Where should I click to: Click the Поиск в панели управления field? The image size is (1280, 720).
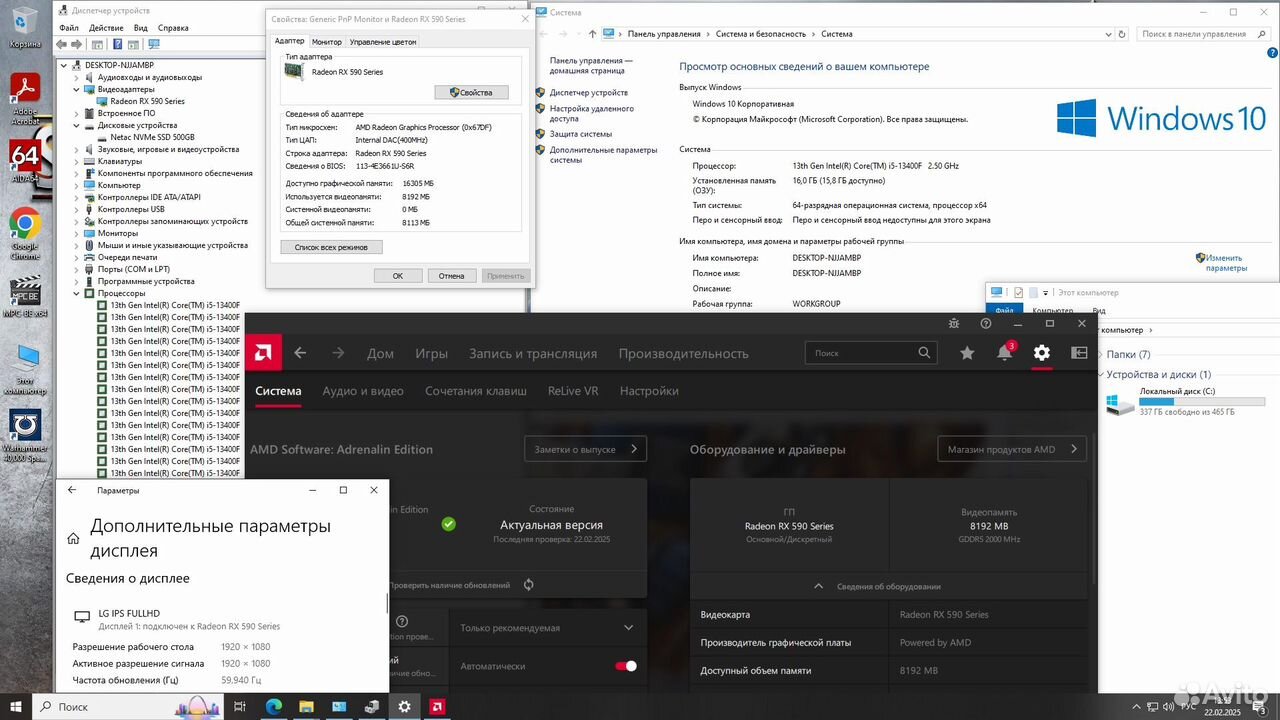[1202, 34]
